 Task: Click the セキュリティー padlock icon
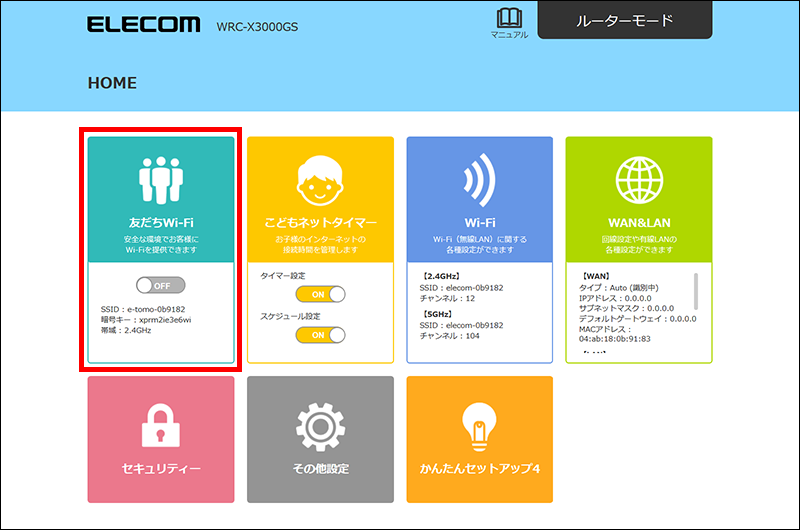pyautogui.click(x=161, y=425)
